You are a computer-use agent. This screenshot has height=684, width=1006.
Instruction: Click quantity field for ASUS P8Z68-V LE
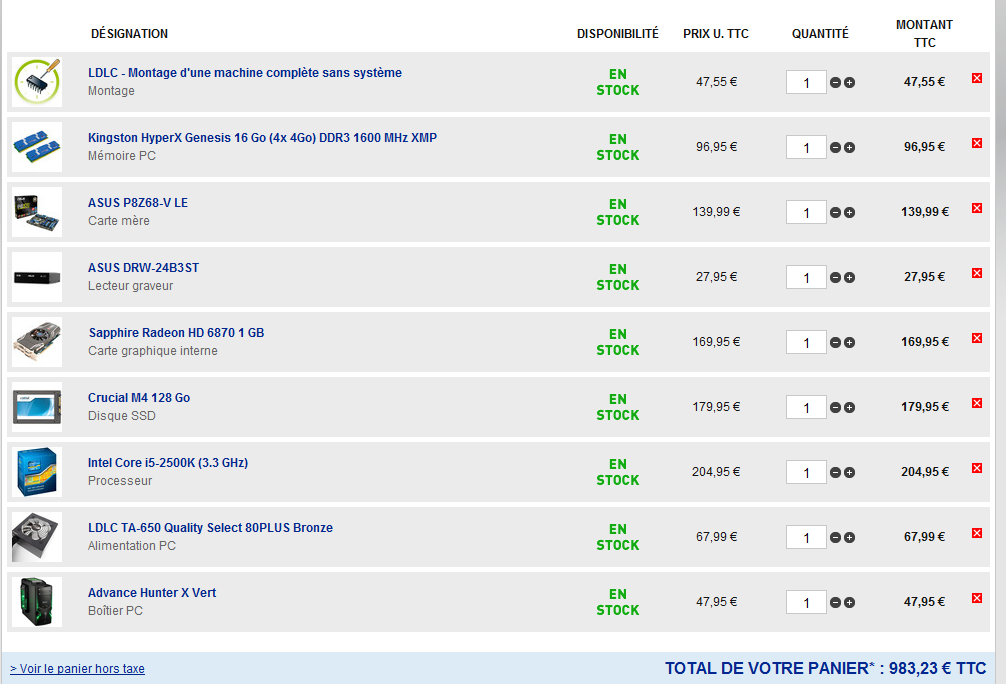coord(806,212)
